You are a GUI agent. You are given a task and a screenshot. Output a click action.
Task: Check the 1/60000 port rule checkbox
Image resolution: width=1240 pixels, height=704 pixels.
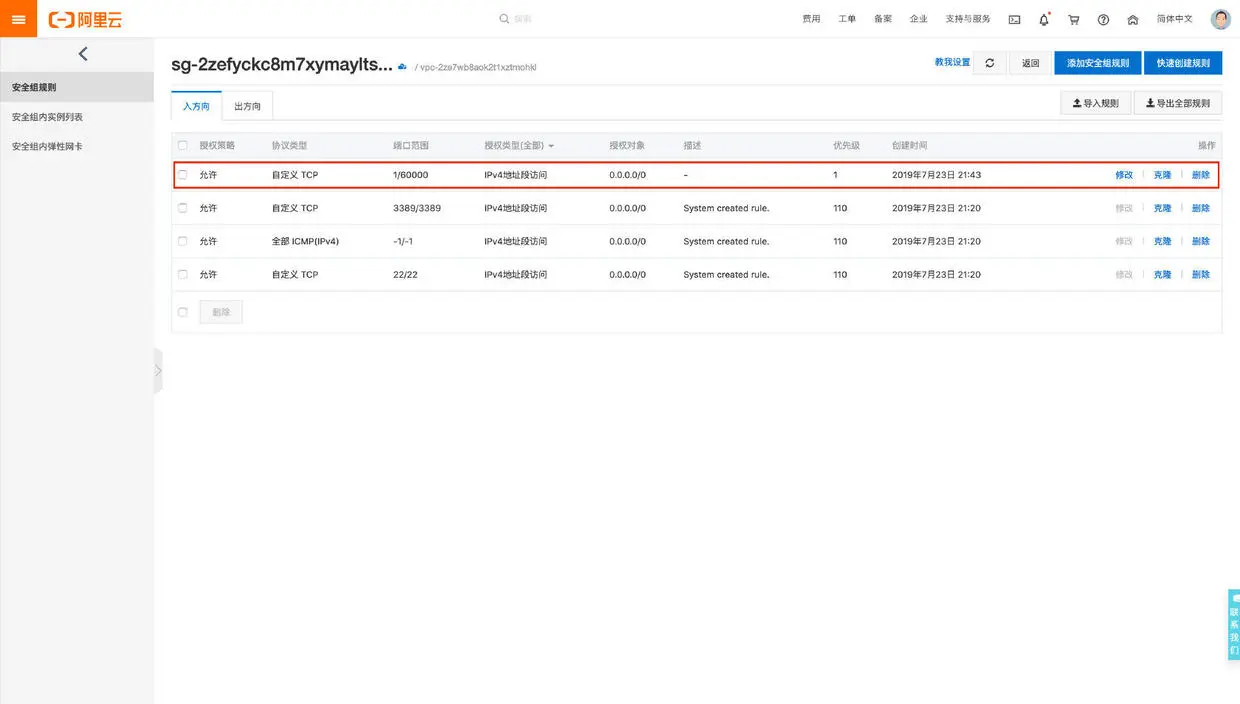pos(182,175)
